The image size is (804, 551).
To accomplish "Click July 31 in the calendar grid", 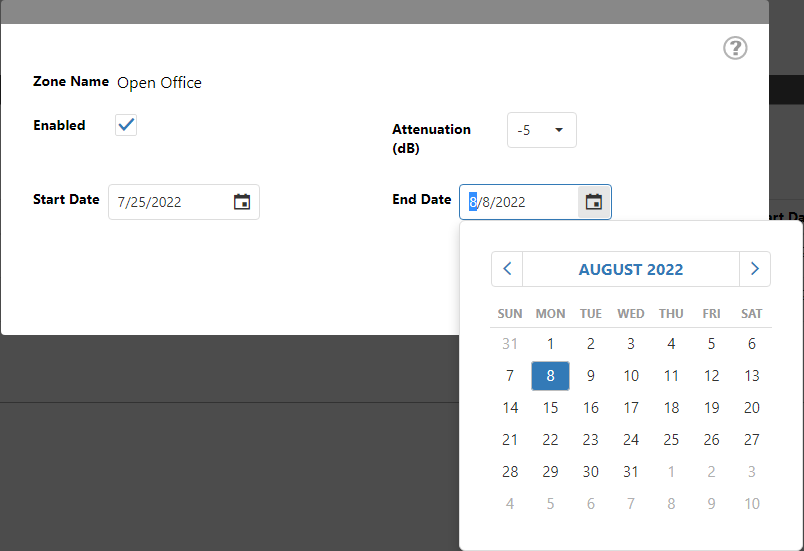I will point(510,344).
